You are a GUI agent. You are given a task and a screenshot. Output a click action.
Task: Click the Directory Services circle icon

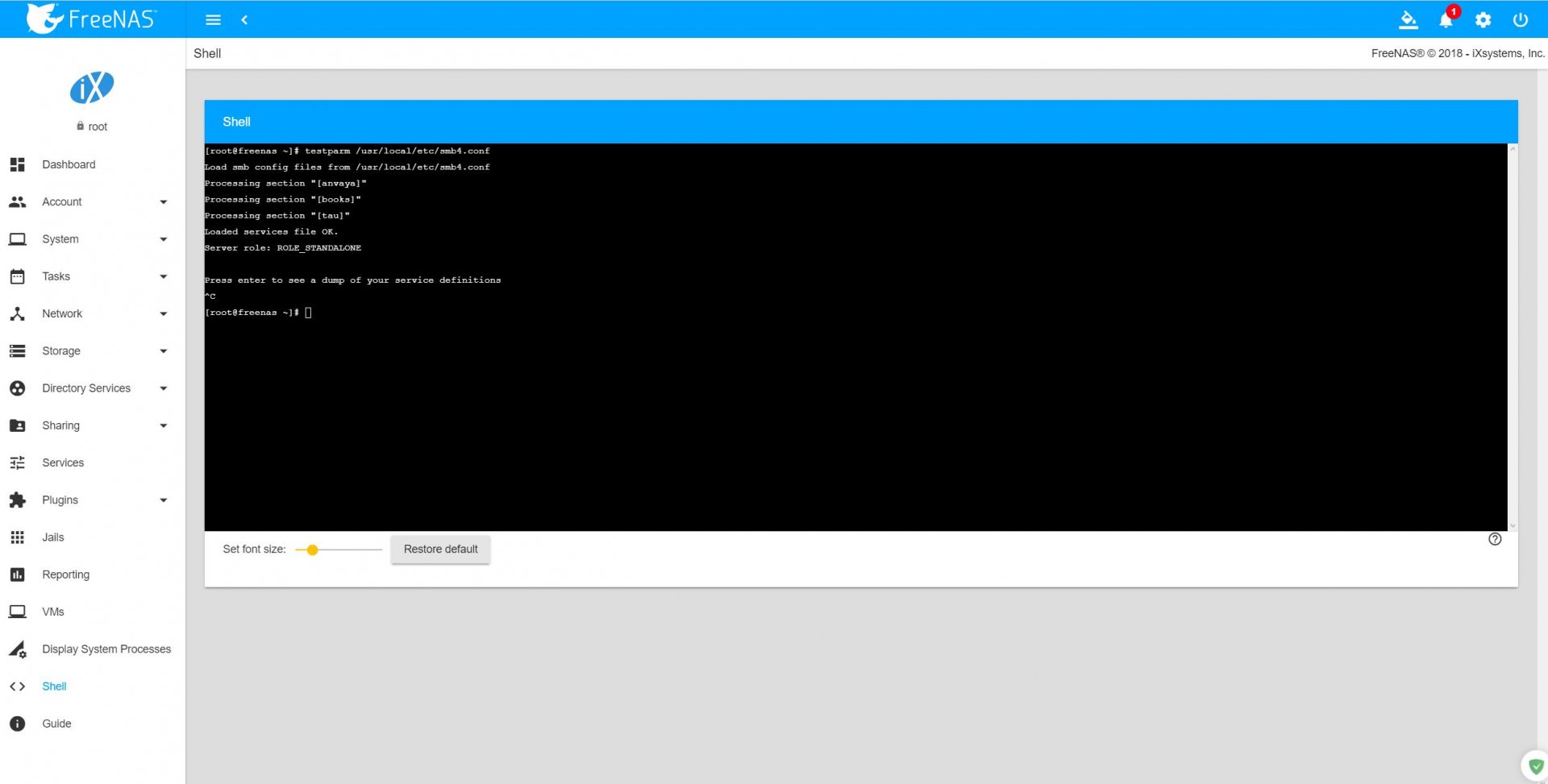(17, 388)
